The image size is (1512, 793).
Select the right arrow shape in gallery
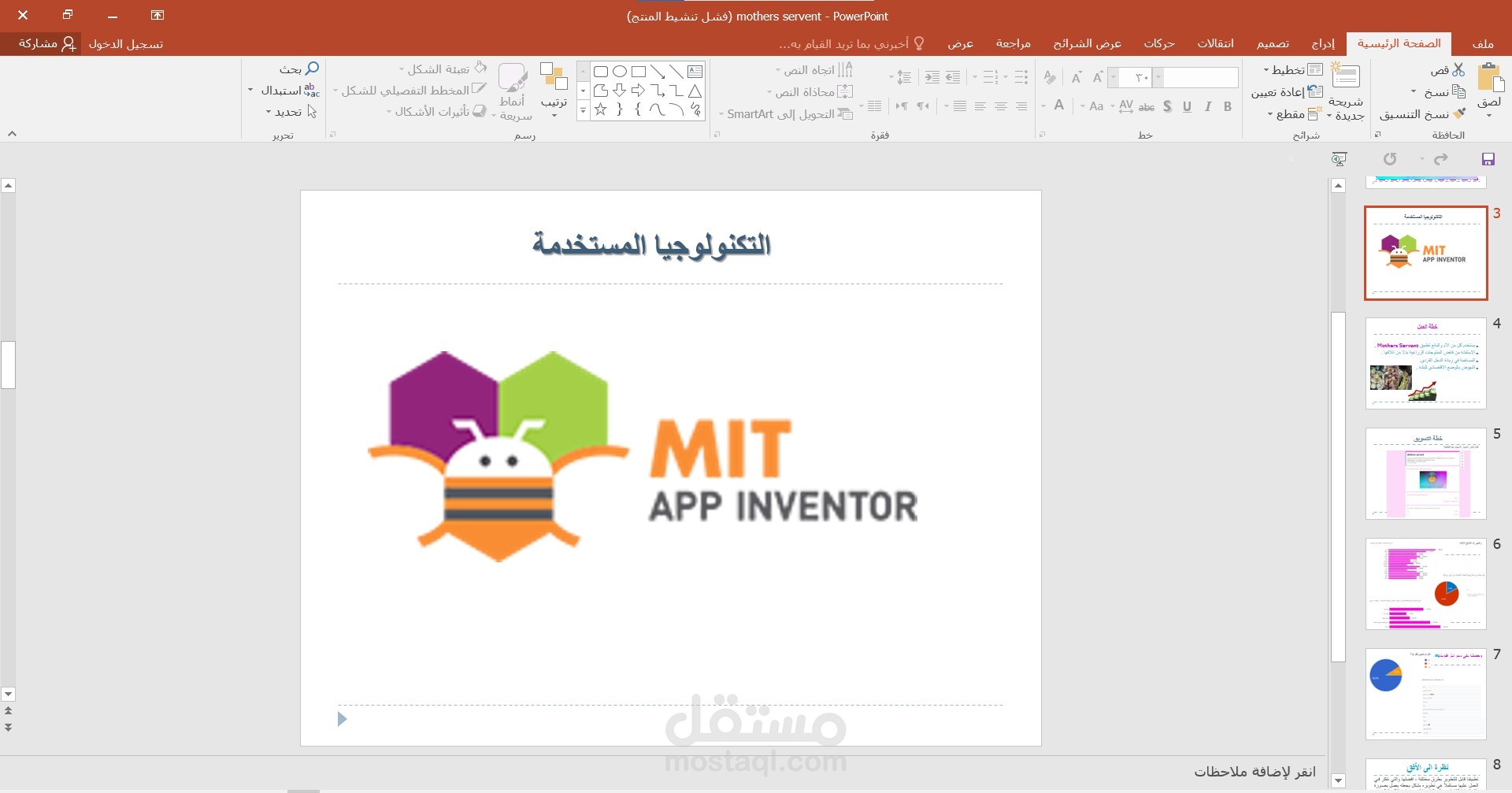click(x=638, y=90)
